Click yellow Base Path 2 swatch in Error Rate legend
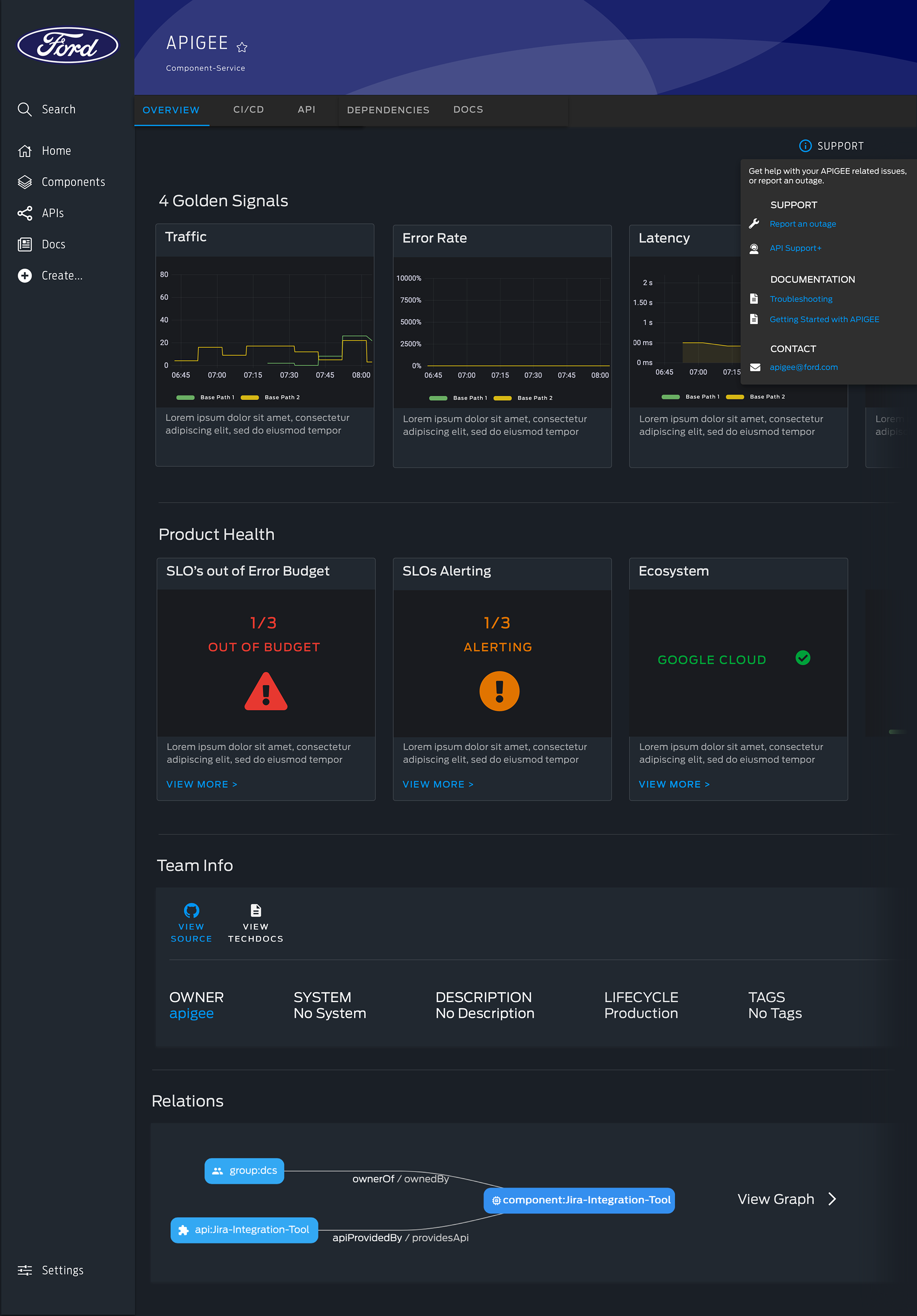Image resolution: width=917 pixels, height=1316 pixels. pyautogui.click(x=502, y=398)
